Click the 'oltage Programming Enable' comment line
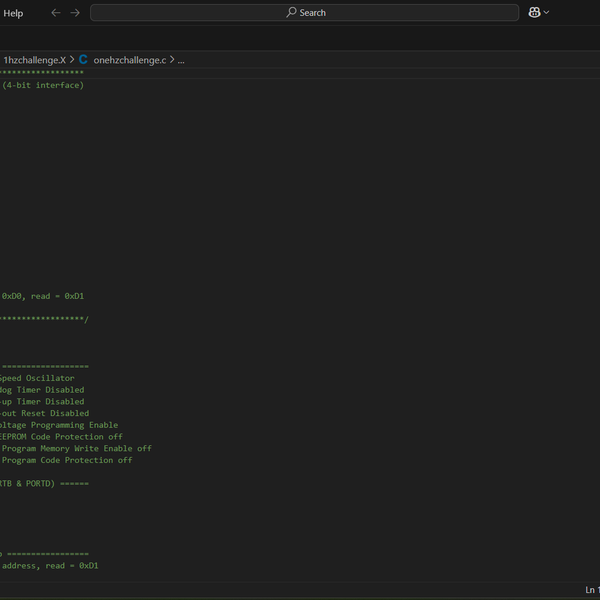 pos(59,425)
